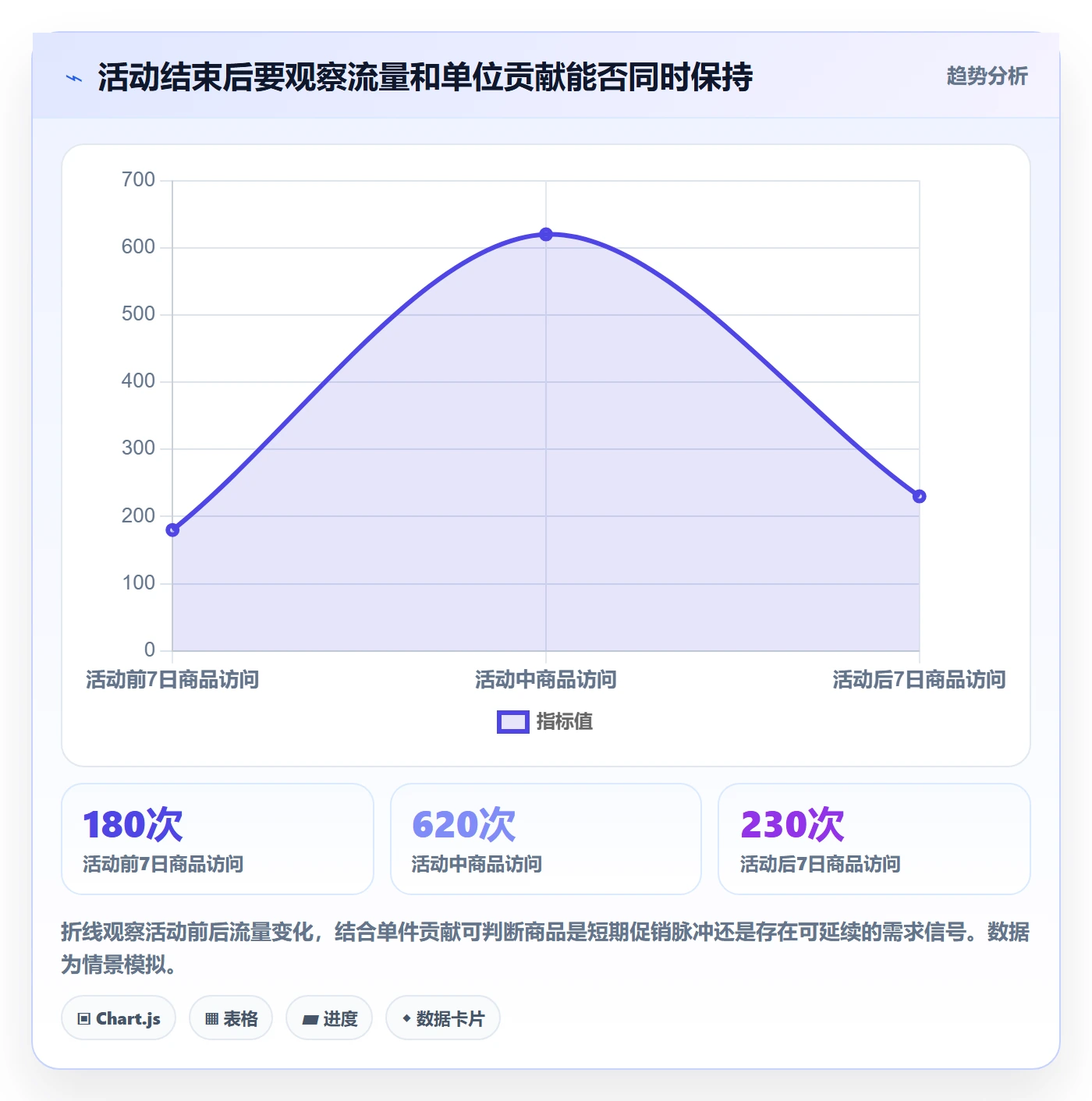Click the 数据卡片 tag
Viewport: 1092px width, 1101px height.
(x=443, y=1018)
